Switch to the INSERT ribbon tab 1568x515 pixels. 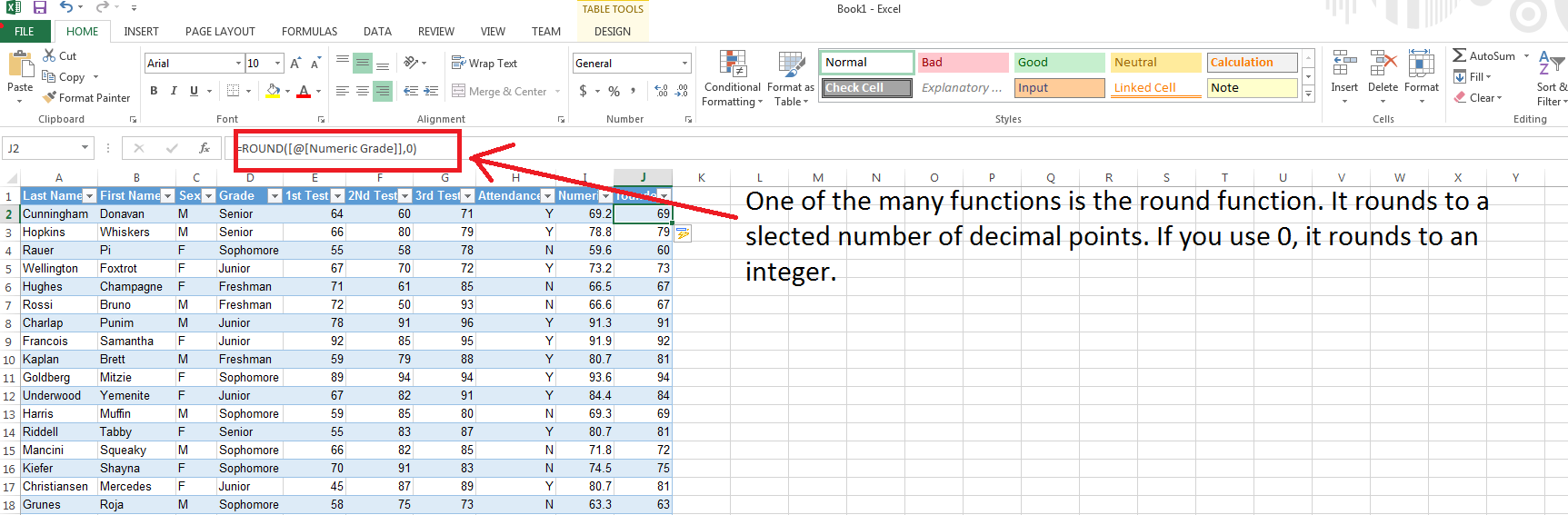[141, 31]
